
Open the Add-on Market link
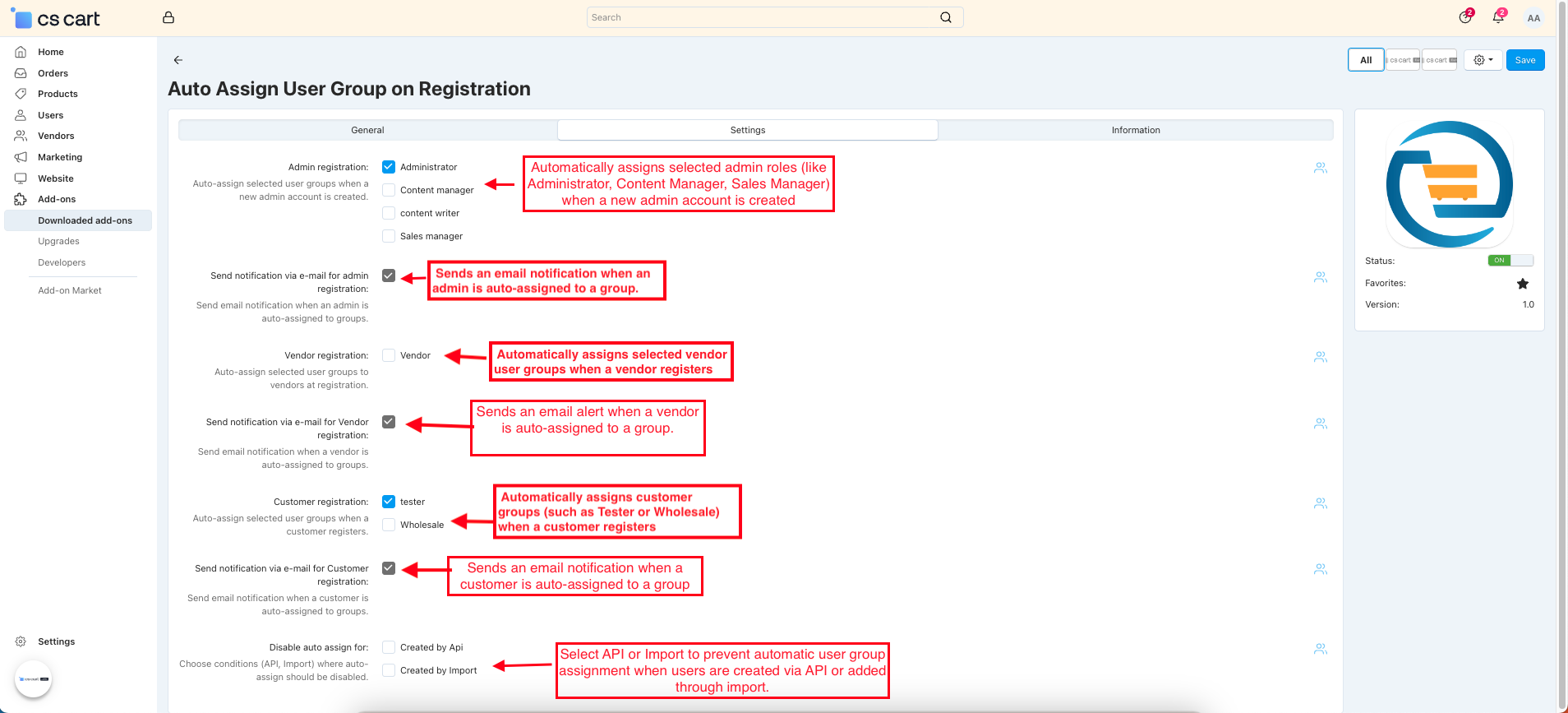(x=70, y=290)
